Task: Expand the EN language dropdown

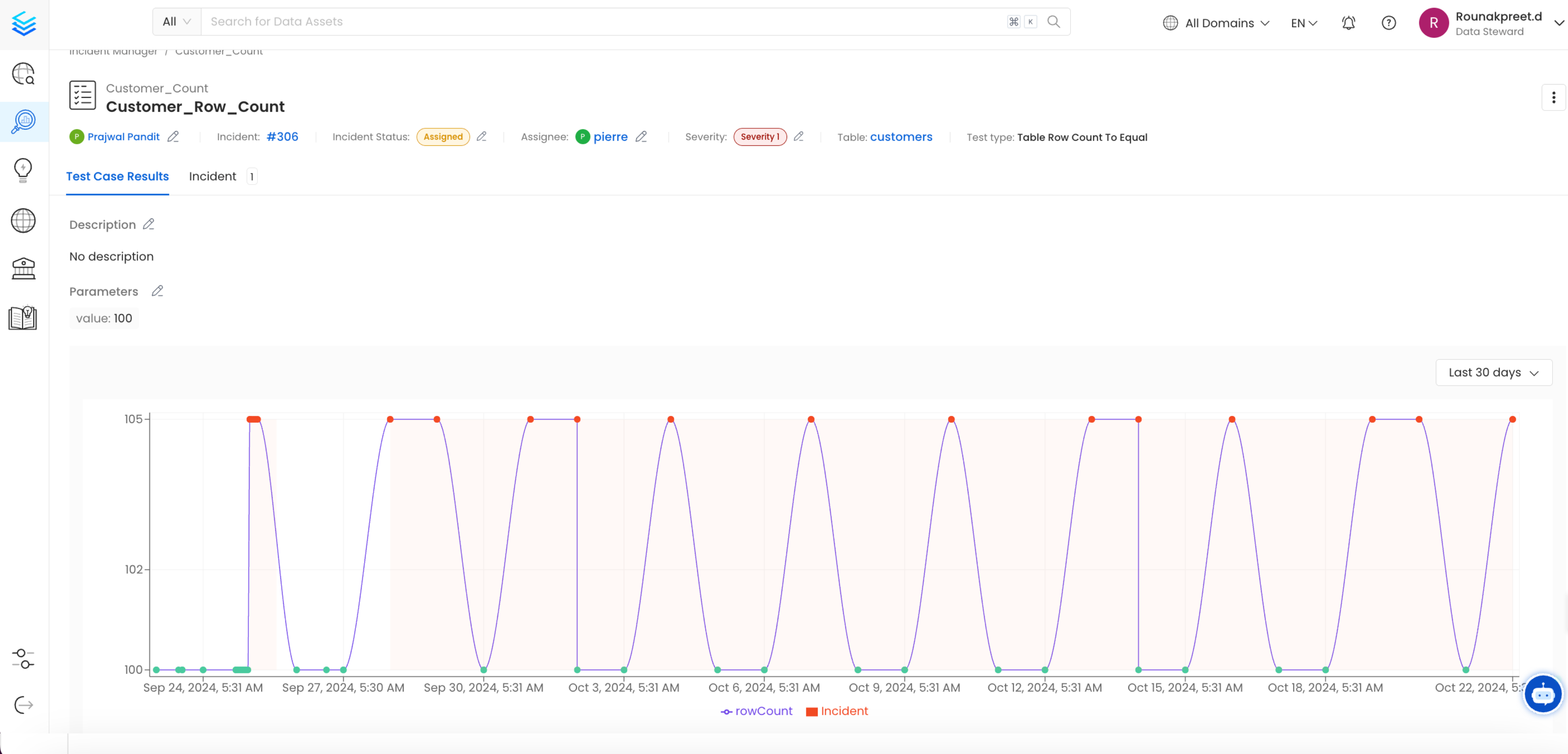Action: pyautogui.click(x=1303, y=22)
